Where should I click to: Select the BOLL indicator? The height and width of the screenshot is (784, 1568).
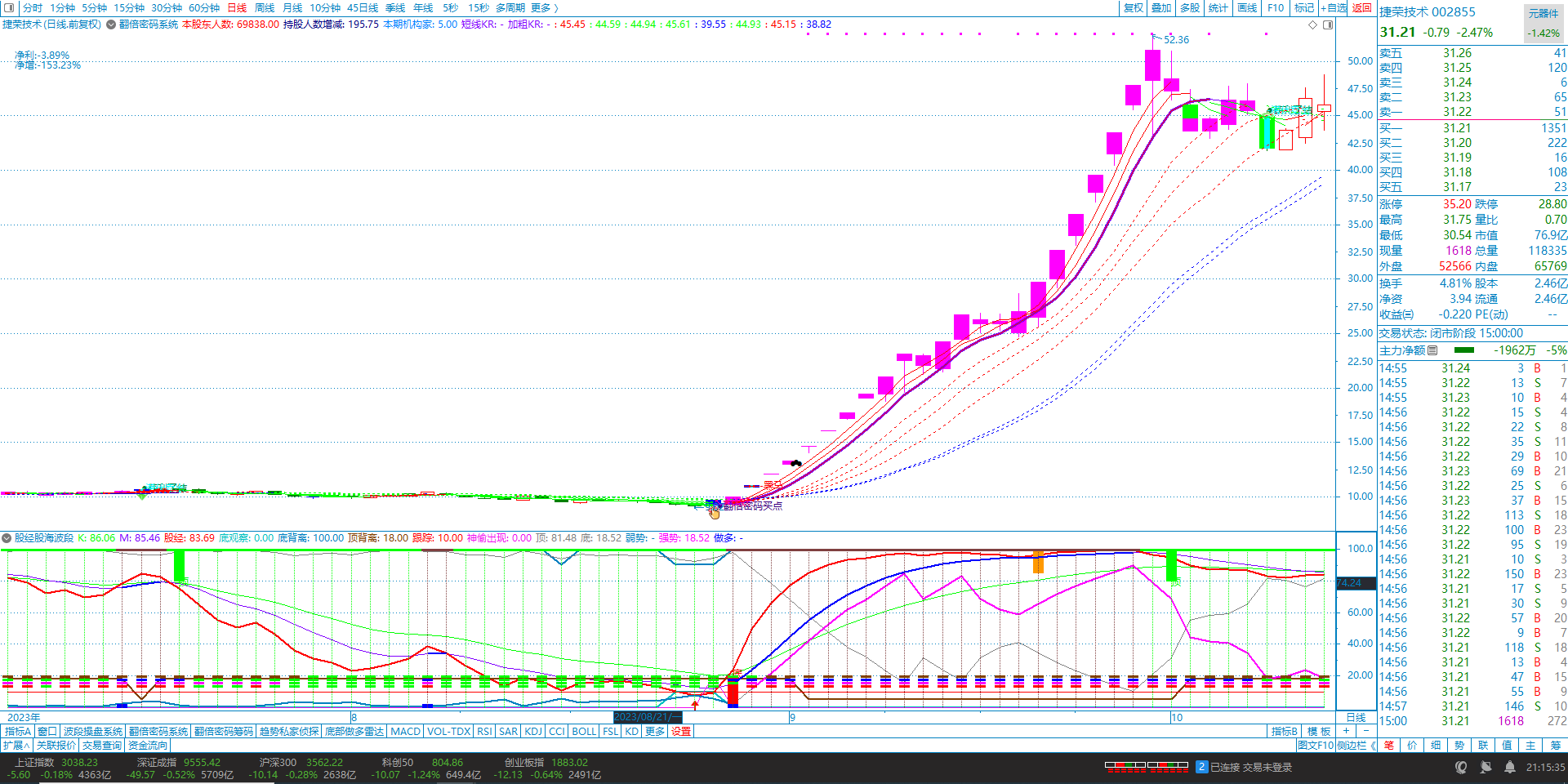coord(584,732)
